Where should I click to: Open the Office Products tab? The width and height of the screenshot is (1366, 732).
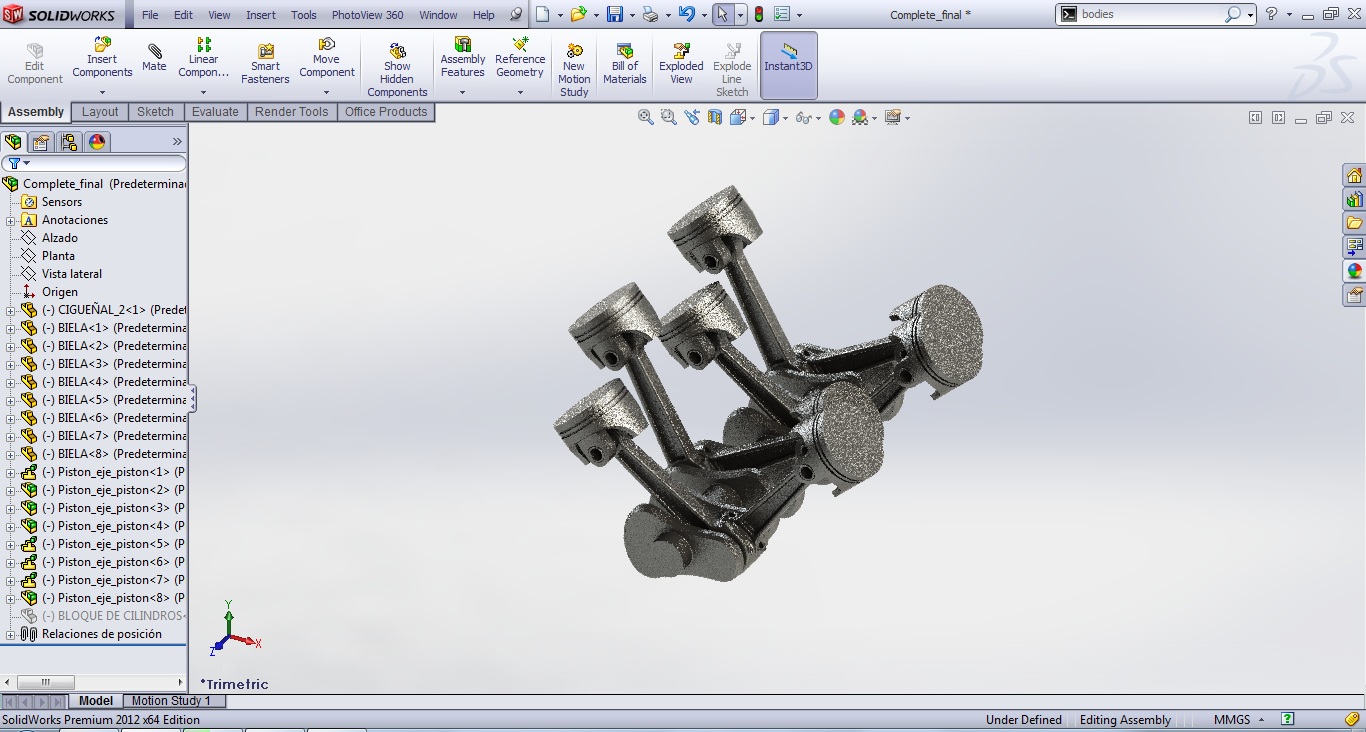point(386,112)
